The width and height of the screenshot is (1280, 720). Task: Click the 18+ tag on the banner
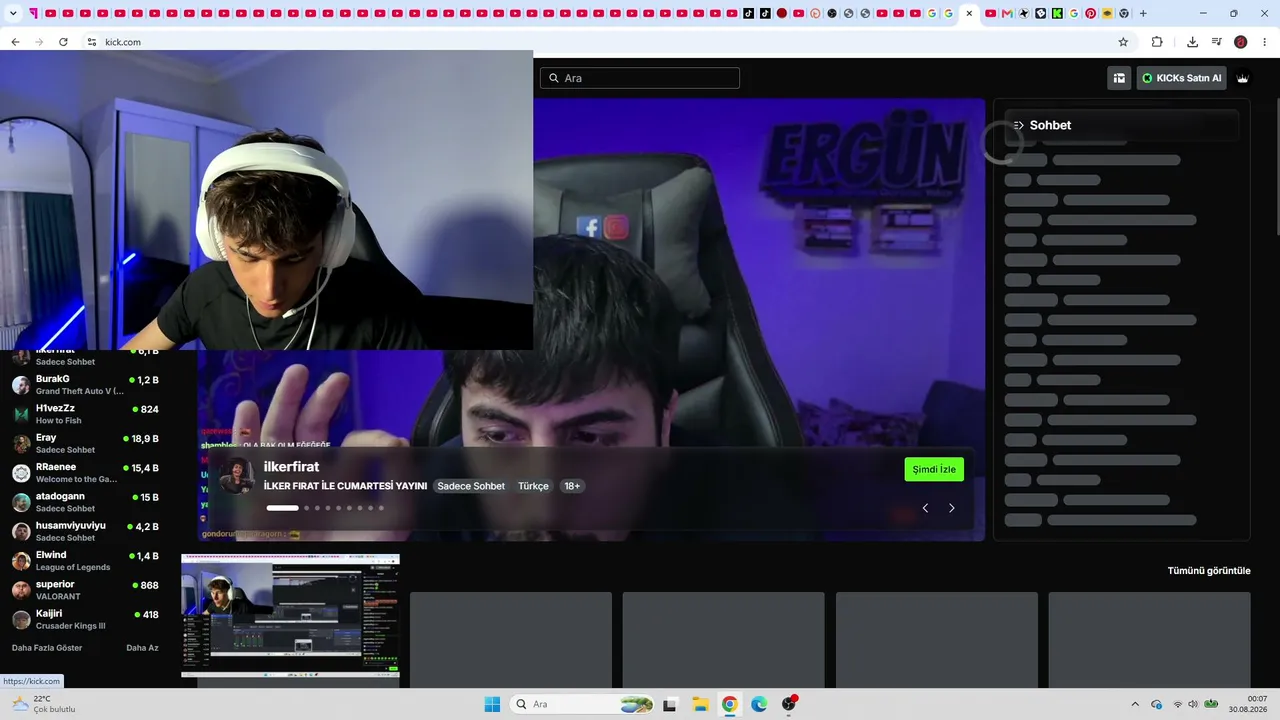click(x=572, y=486)
